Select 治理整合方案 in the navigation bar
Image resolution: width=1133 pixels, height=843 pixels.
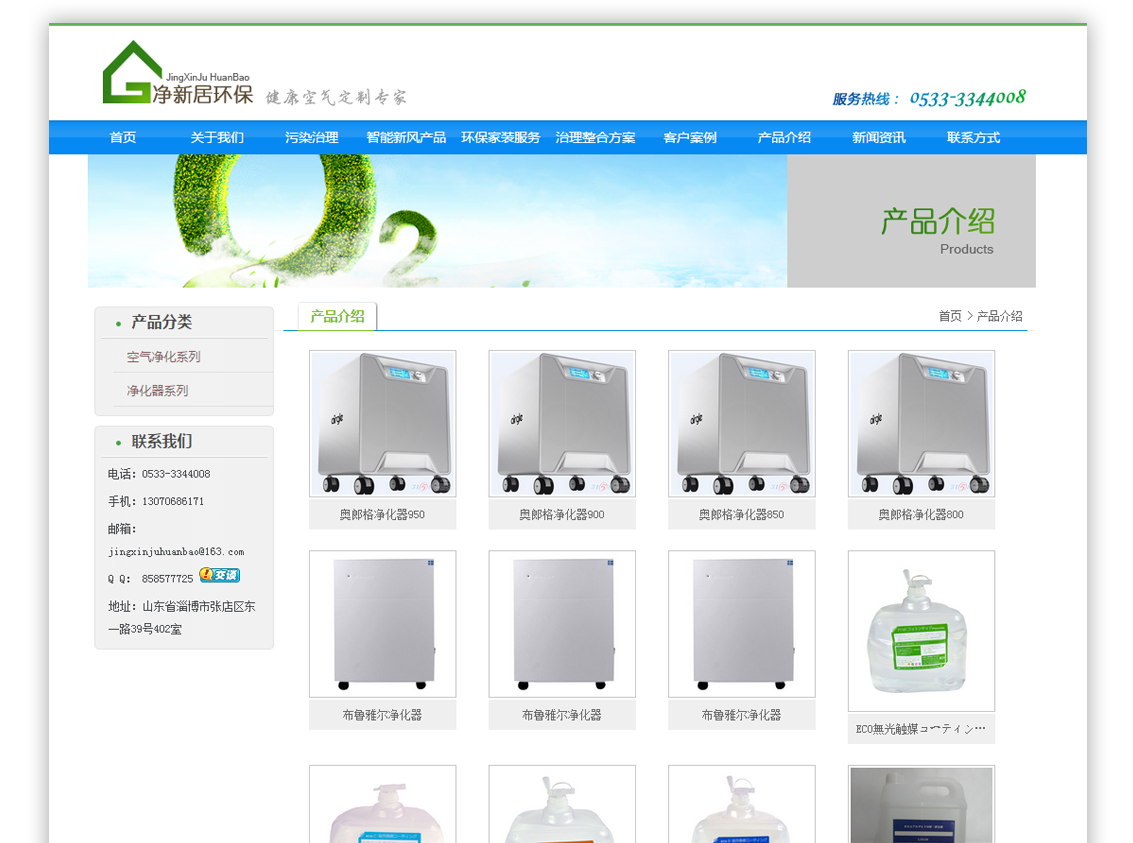click(595, 137)
